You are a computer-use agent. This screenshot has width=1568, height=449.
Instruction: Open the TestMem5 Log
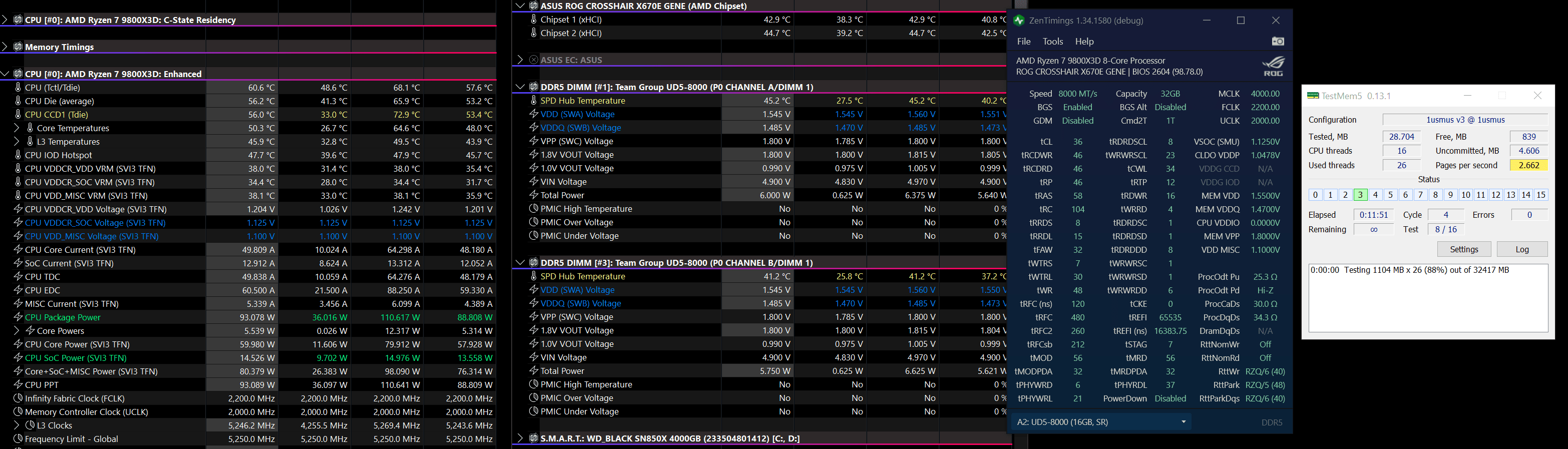pyautogui.click(x=1522, y=249)
